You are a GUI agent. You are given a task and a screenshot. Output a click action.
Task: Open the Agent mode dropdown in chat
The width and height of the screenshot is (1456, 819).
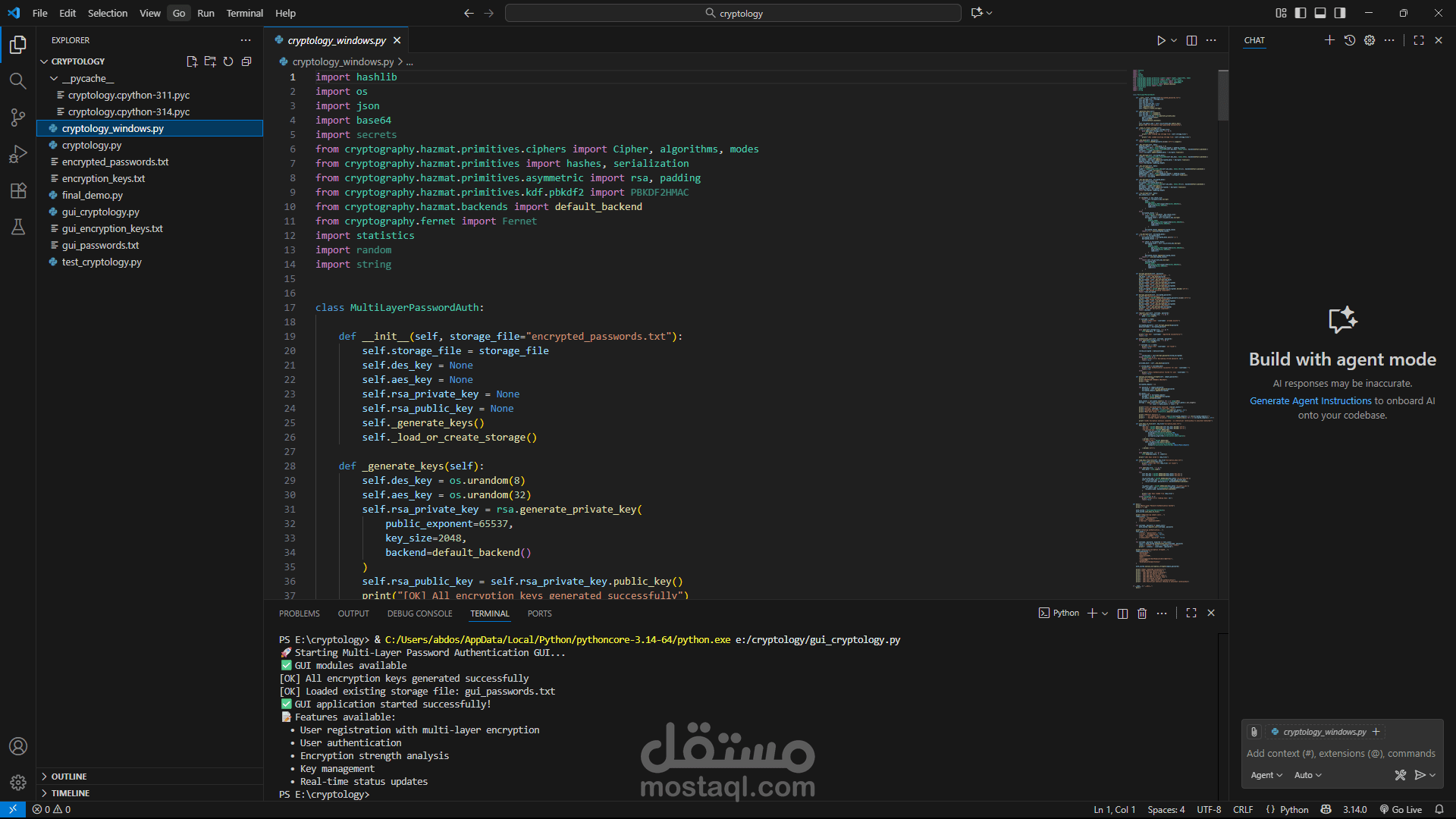coord(1266,775)
